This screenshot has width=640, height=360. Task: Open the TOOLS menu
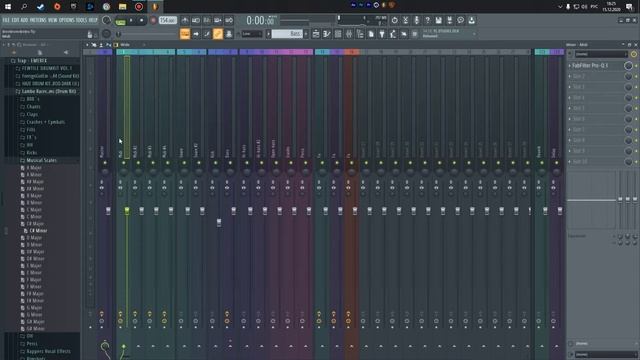click(x=82, y=20)
